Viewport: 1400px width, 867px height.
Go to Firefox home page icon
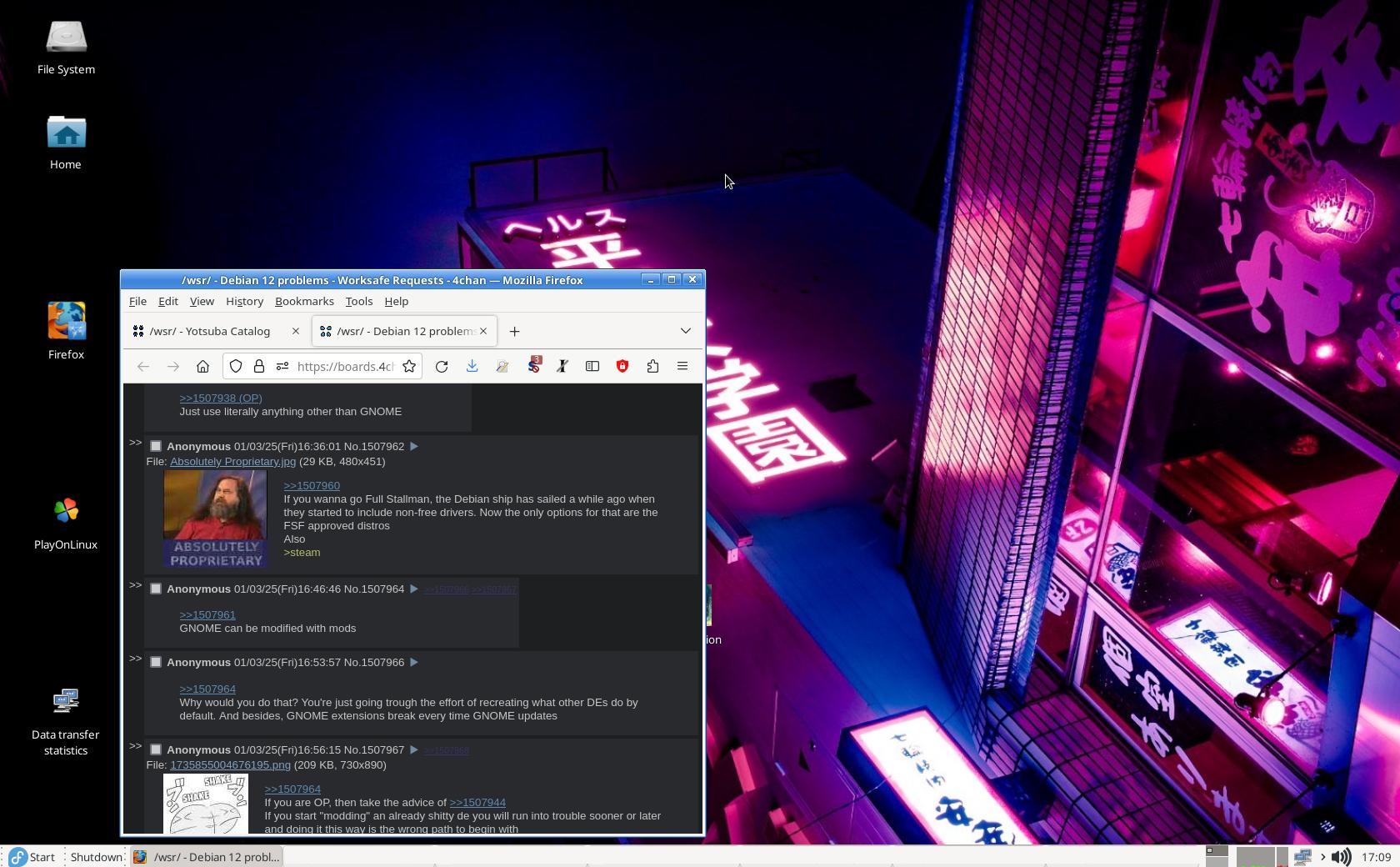pyautogui.click(x=202, y=366)
